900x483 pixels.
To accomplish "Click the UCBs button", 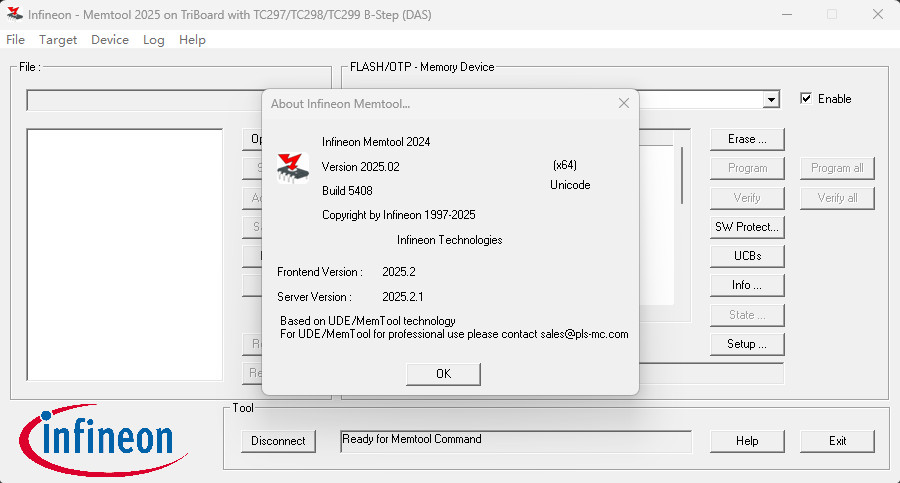I will [747, 256].
